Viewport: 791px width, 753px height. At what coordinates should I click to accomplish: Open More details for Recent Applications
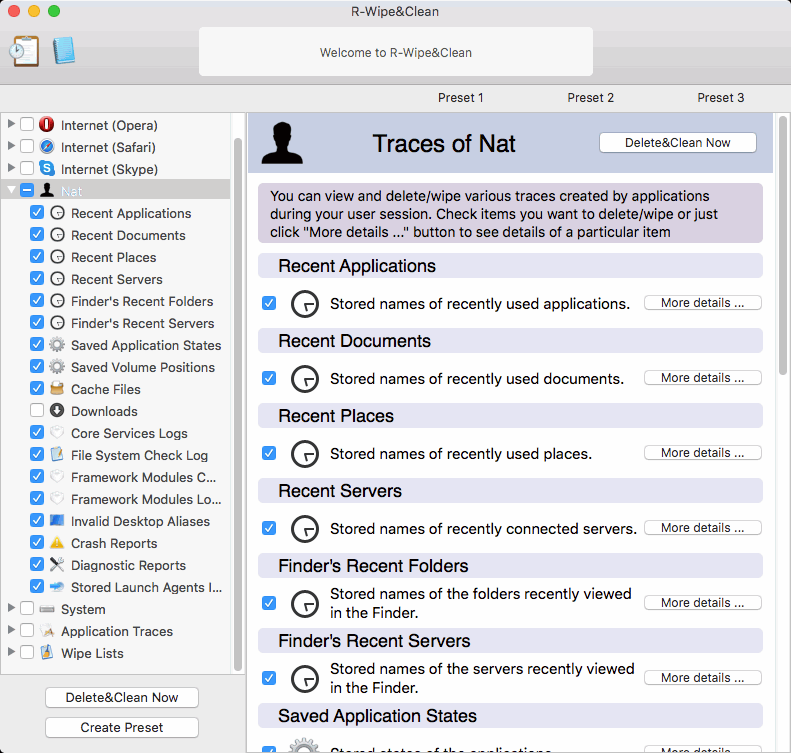click(703, 303)
